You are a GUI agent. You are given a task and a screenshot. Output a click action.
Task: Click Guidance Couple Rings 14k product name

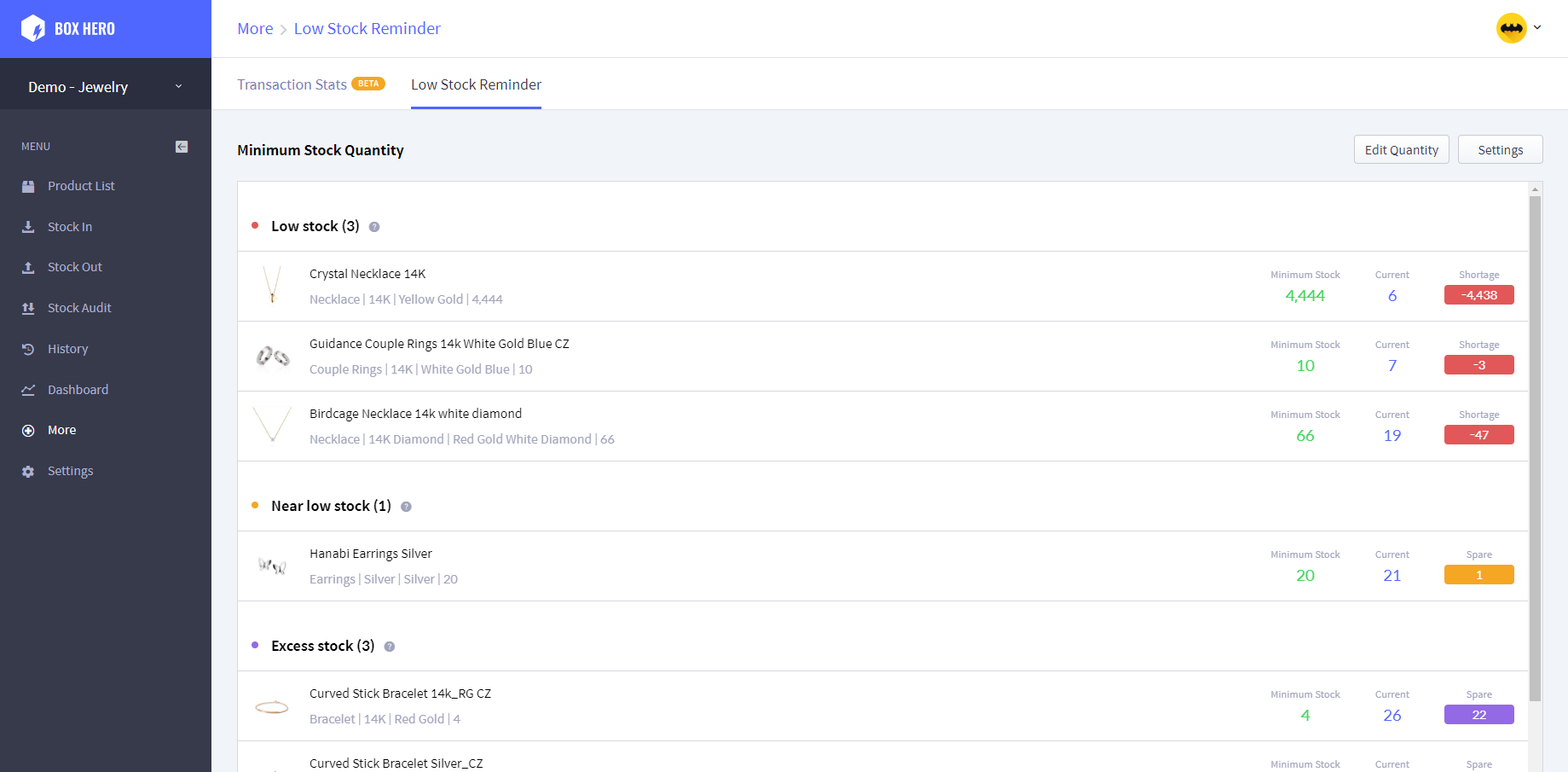tap(439, 344)
